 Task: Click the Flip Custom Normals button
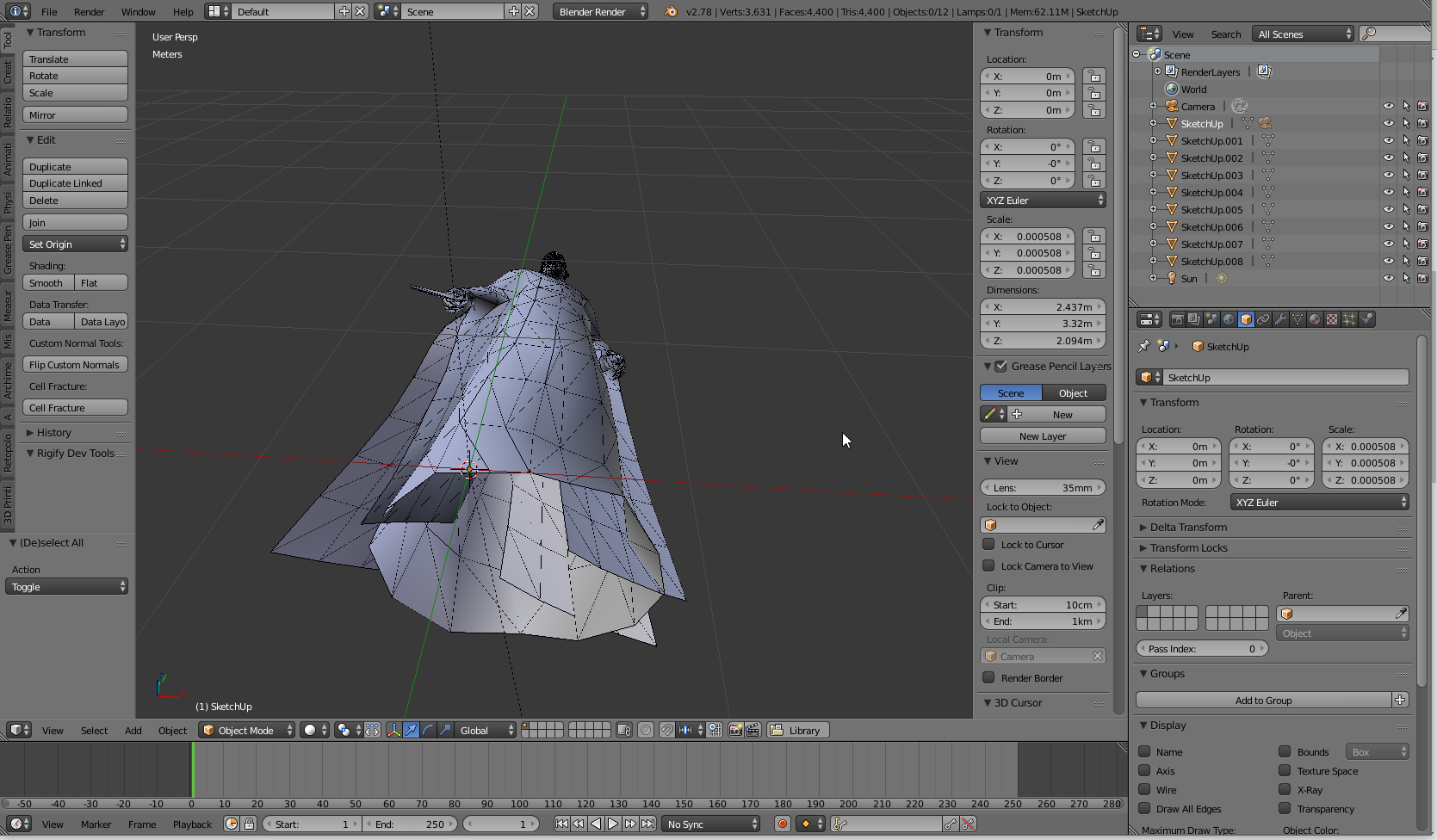(76, 365)
